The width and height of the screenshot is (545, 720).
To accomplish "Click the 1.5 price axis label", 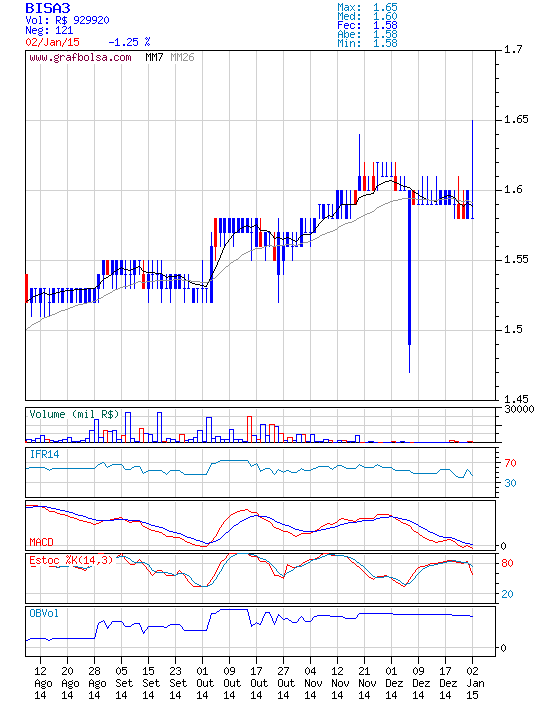I will (x=513, y=330).
